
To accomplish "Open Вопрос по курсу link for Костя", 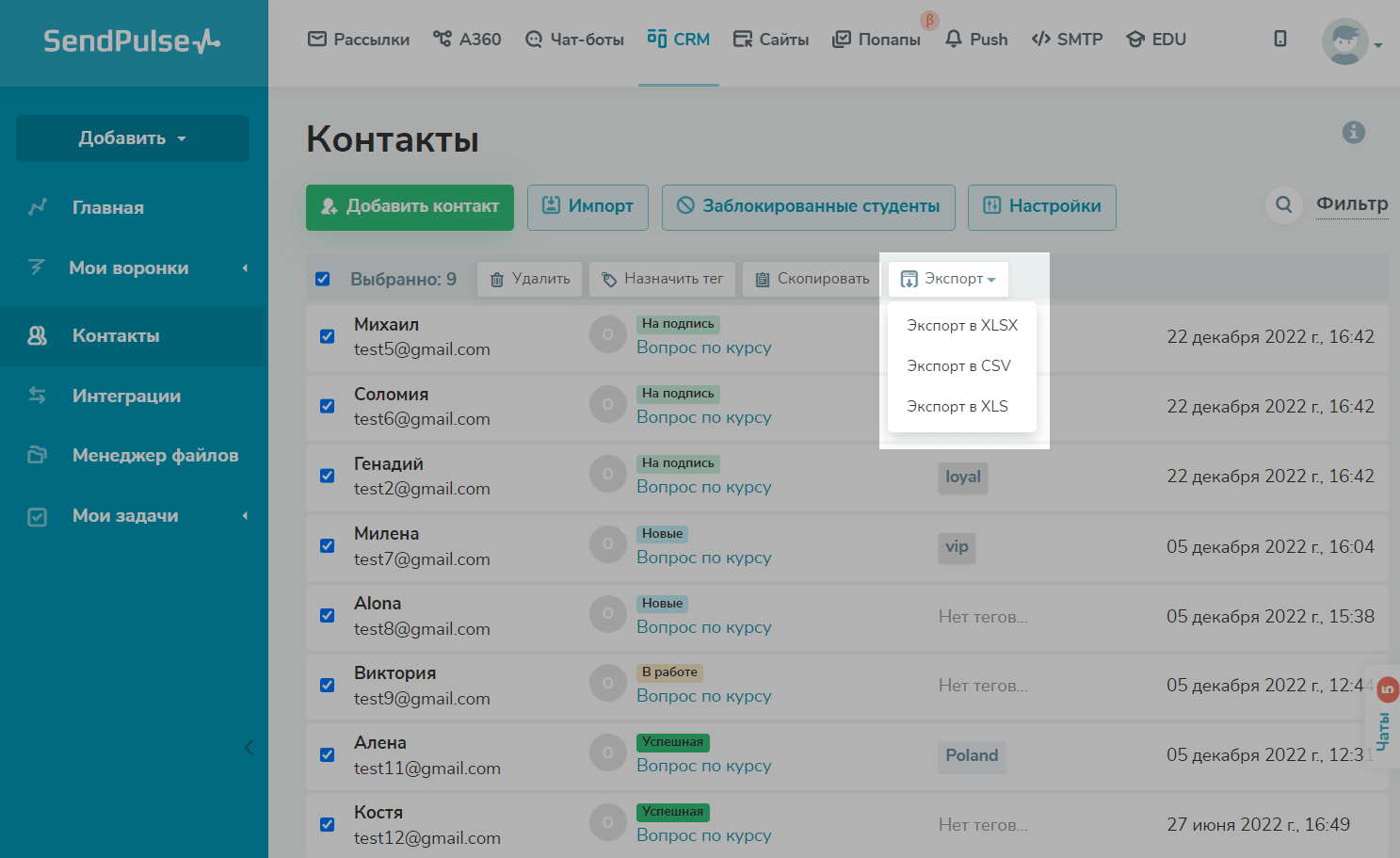I will click(x=704, y=835).
